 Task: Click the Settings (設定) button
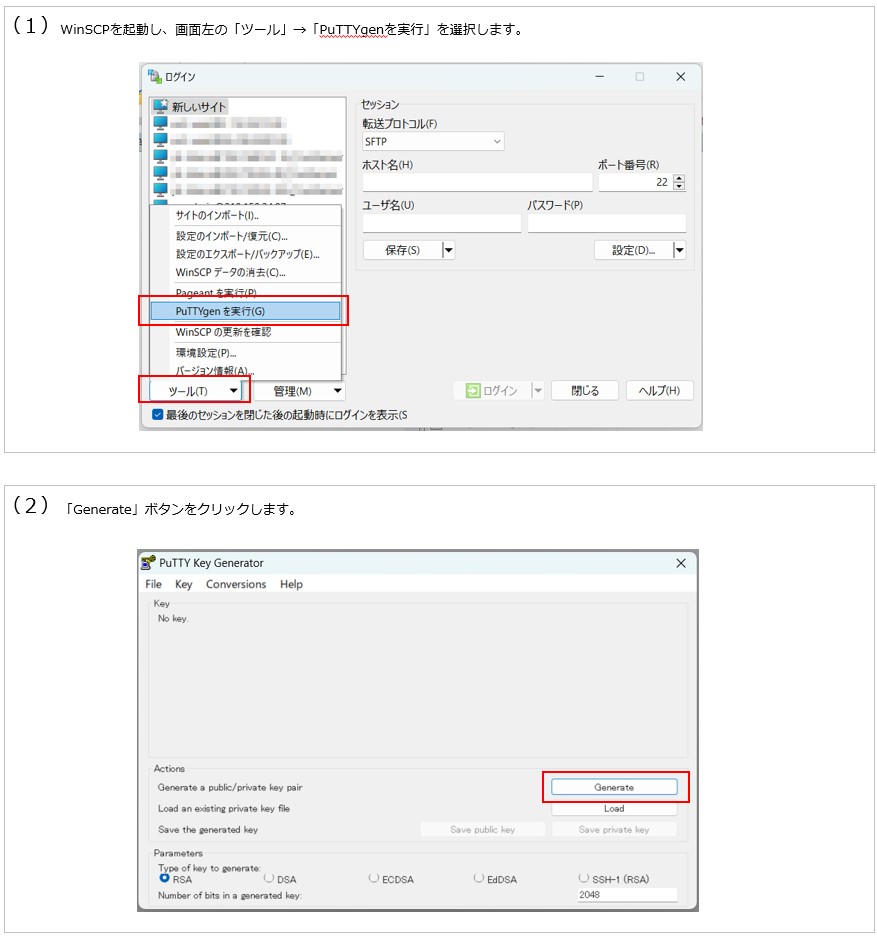633,250
